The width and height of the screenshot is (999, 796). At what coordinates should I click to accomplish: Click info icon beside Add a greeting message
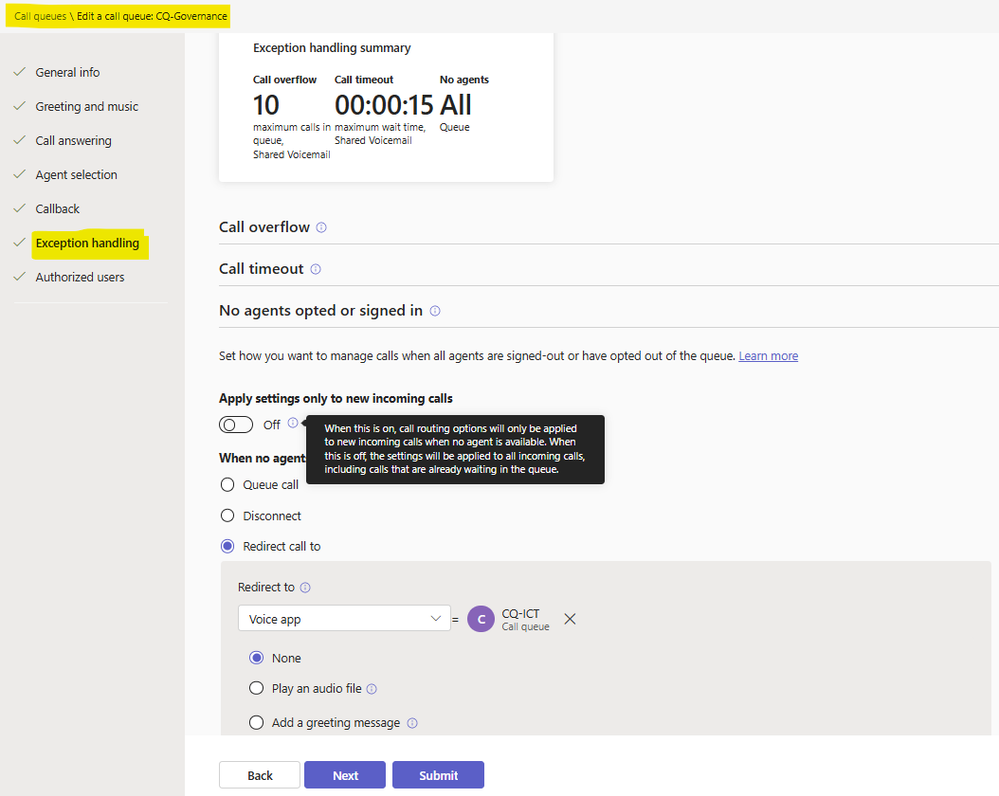coord(412,723)
